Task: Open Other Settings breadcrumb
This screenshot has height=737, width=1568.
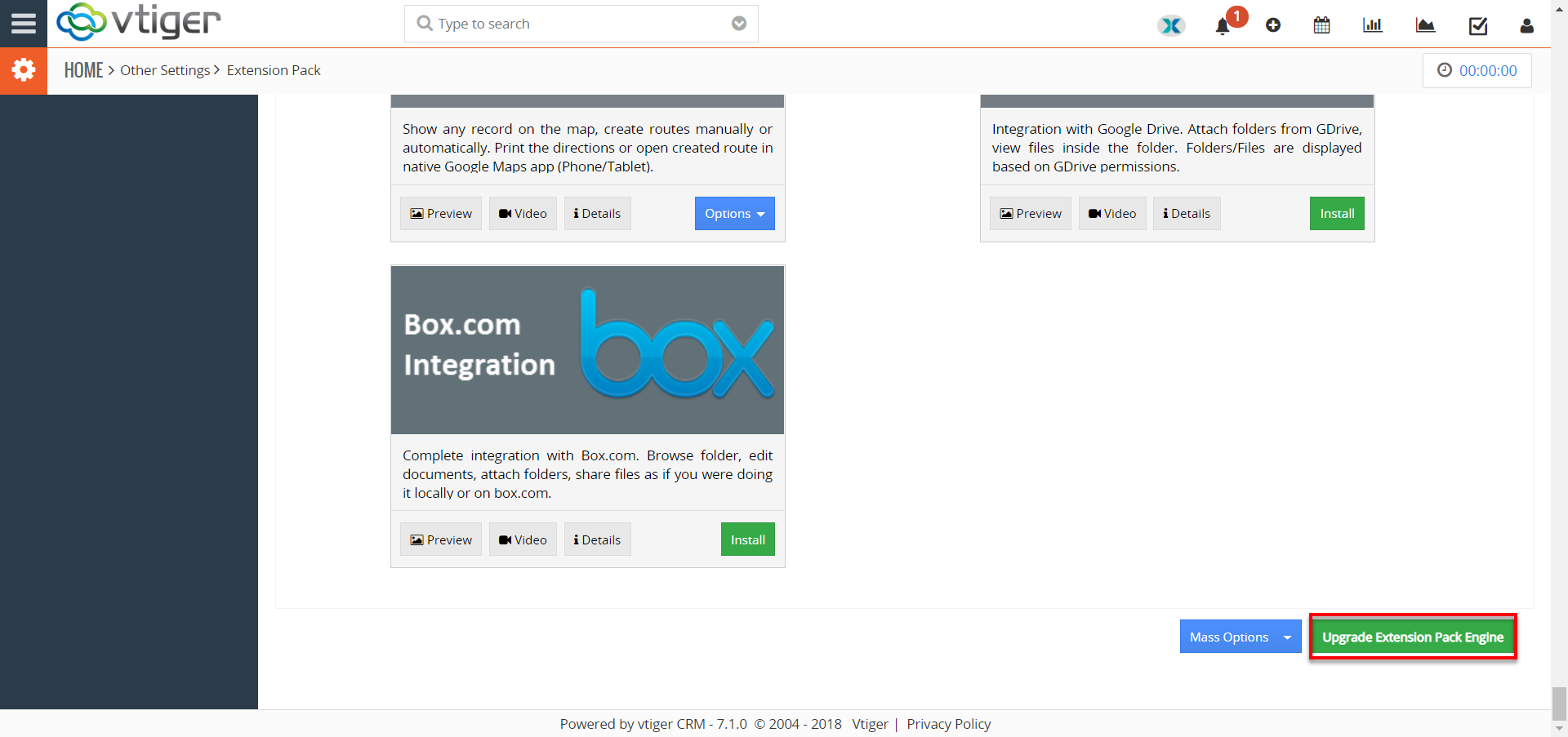Action: tap(165, 70)
